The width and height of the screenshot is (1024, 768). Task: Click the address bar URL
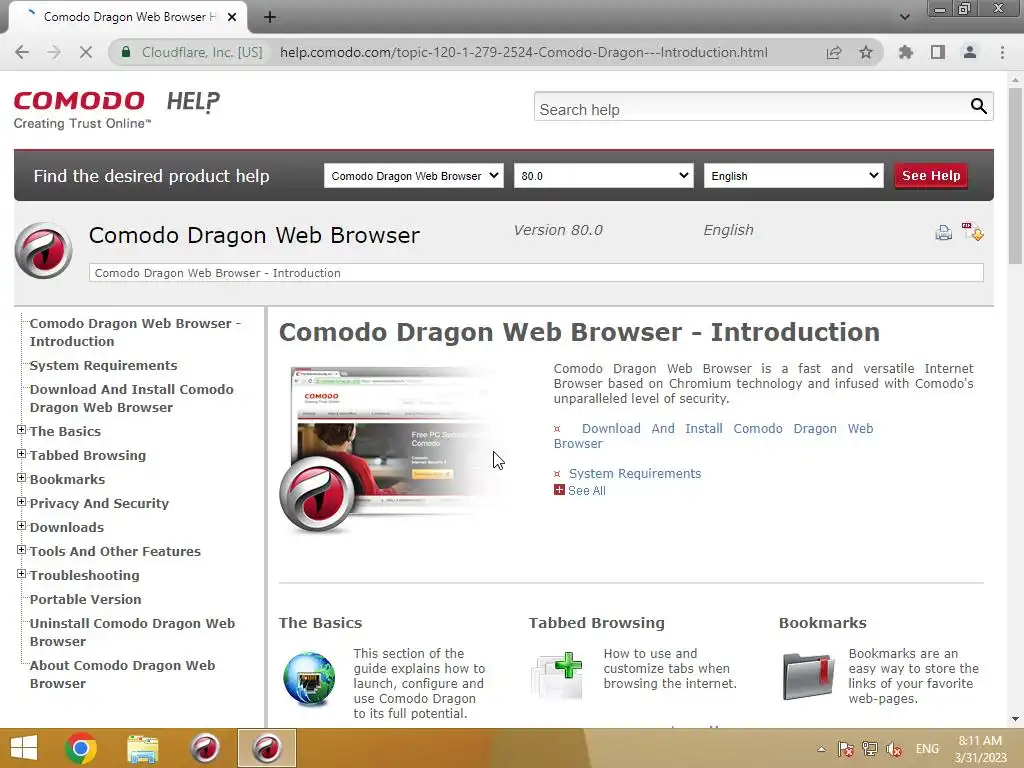[x=524, y=52]
